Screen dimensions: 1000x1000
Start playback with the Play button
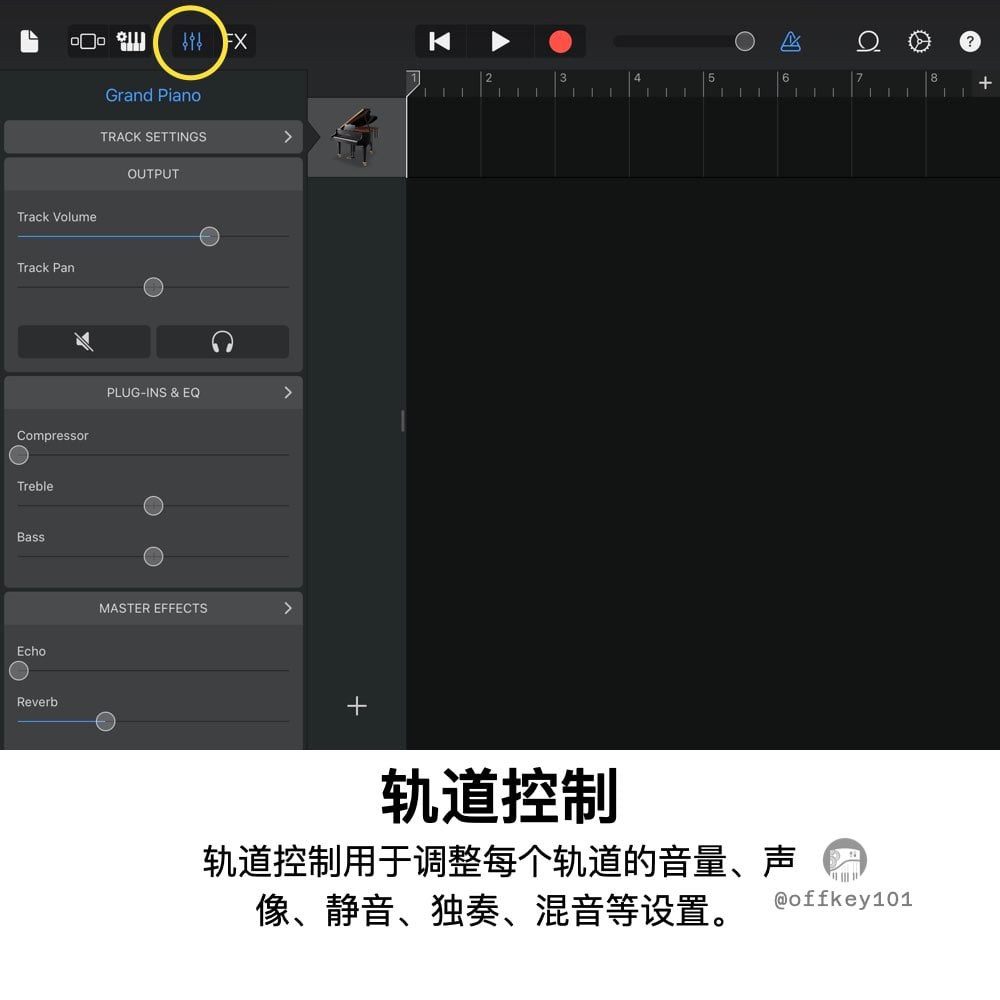(x=500, y=41)
